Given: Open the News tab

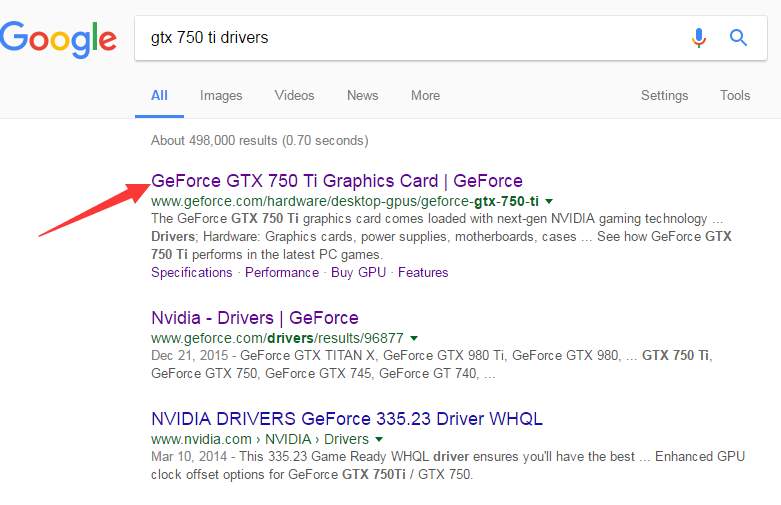Looking at the screenshot, I should click(363, 95).
